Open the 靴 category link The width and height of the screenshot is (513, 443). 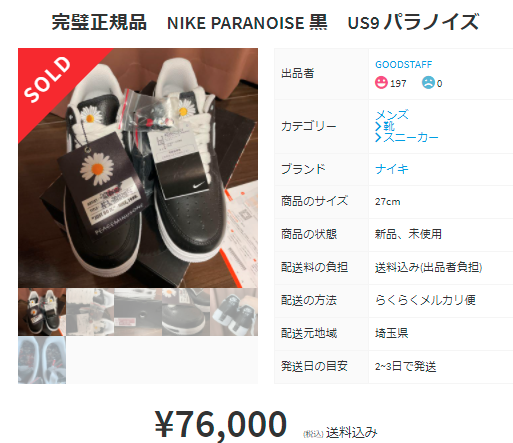tap(389, 127)
